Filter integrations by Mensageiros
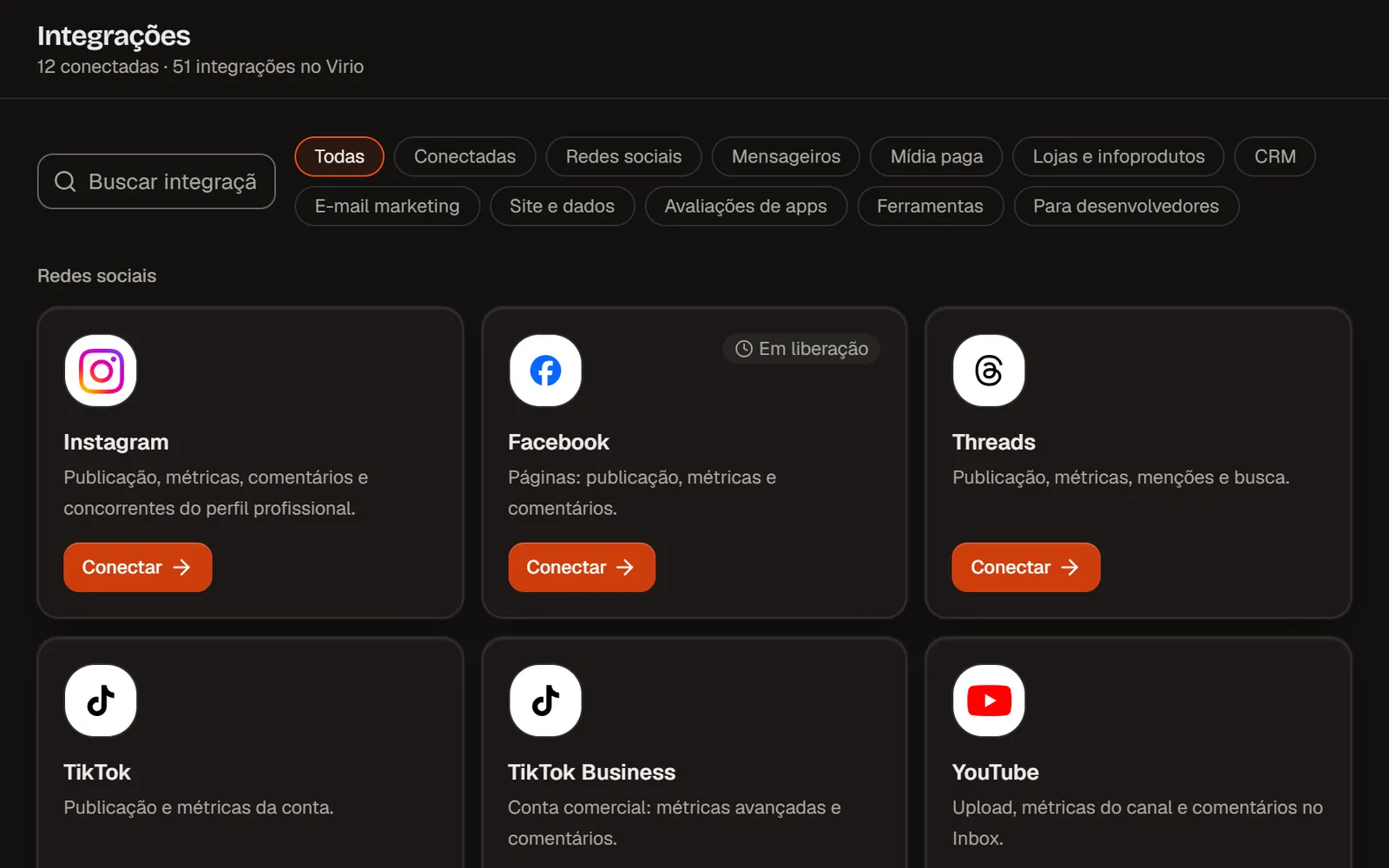Image resolution: width=1389 pixels, height=868 pixels. [x=786, y=156]
